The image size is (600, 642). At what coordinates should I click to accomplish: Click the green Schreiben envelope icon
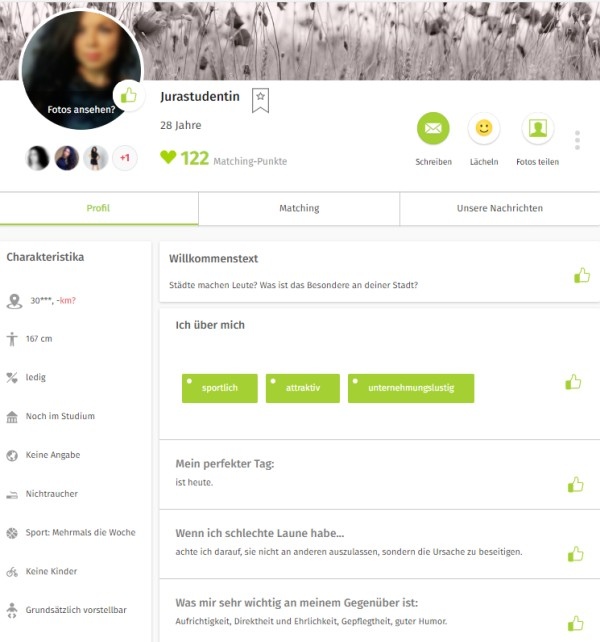[x=433, y=128]
